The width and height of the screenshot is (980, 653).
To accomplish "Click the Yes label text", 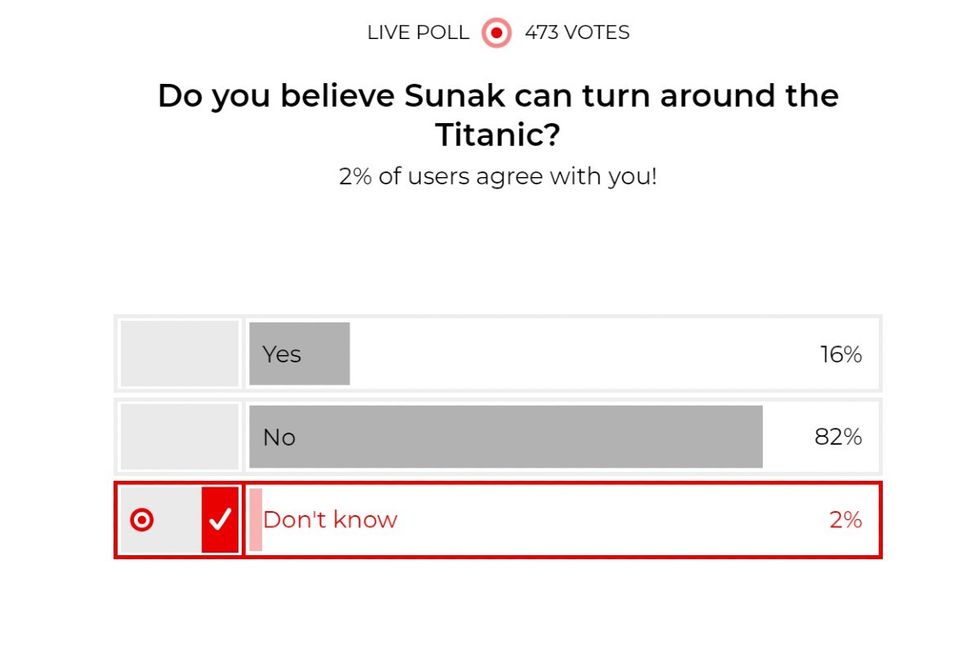I will [x=283, y=353].
